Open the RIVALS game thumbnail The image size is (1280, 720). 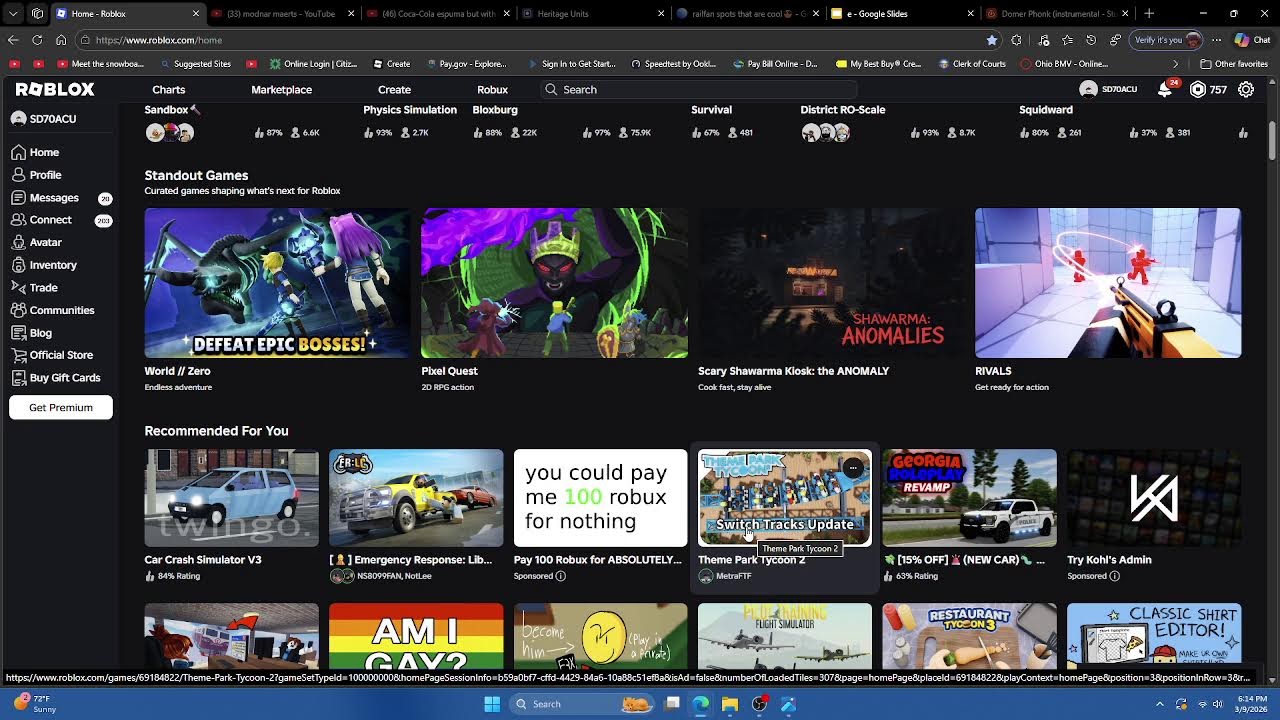click(1108, 283)
